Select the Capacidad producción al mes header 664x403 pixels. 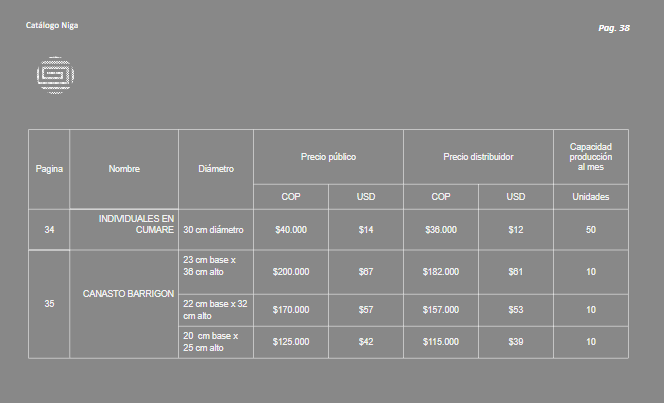click(591, 157)
